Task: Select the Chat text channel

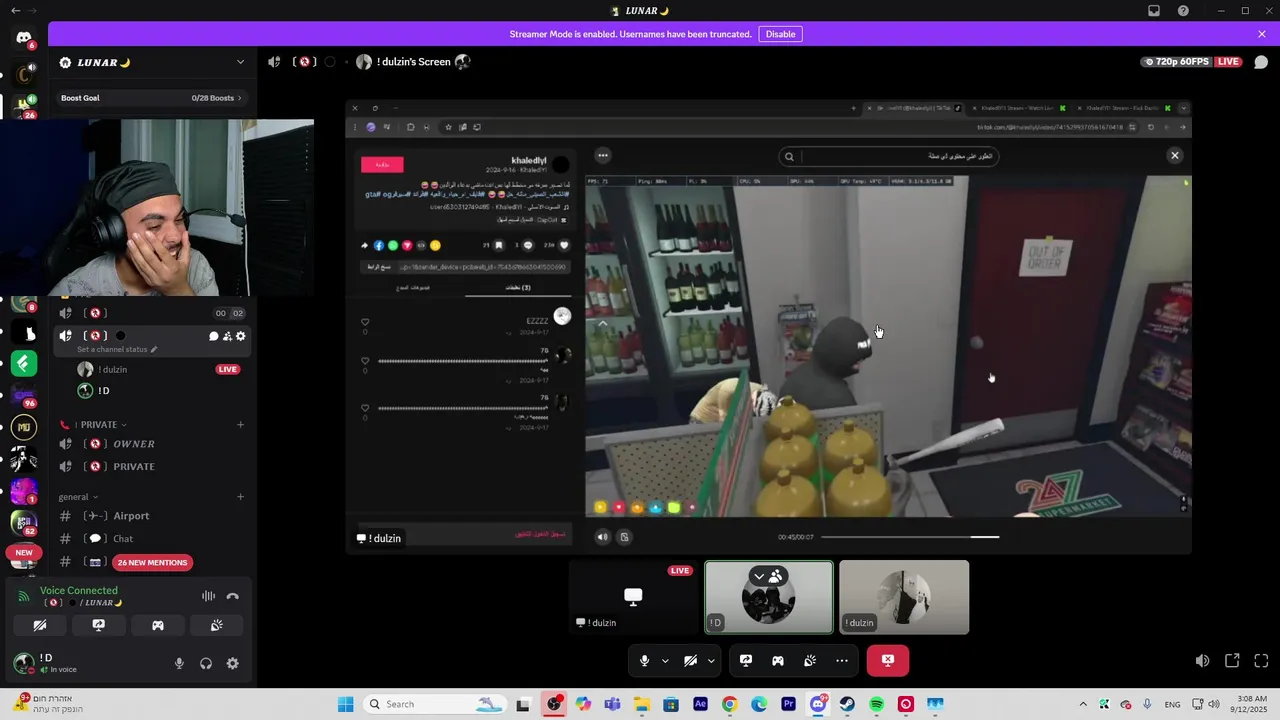Action: point(150,539)
